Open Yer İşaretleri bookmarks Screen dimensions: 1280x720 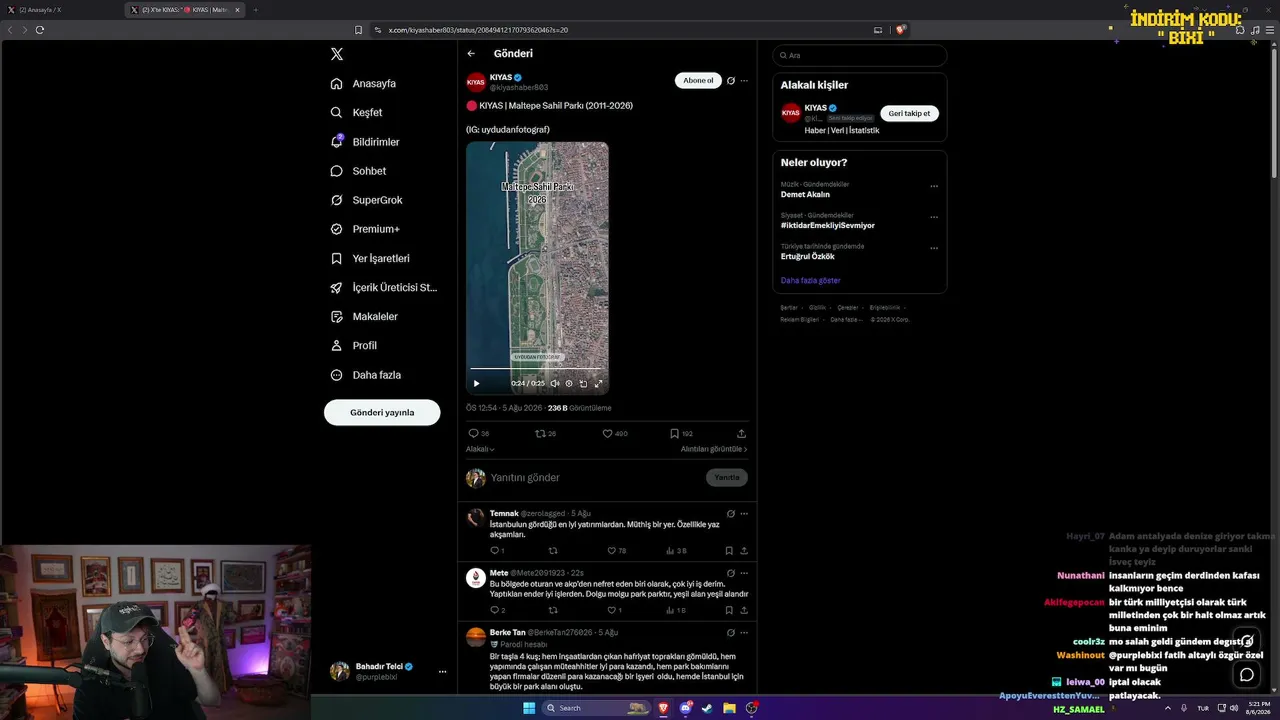(370, 258)
